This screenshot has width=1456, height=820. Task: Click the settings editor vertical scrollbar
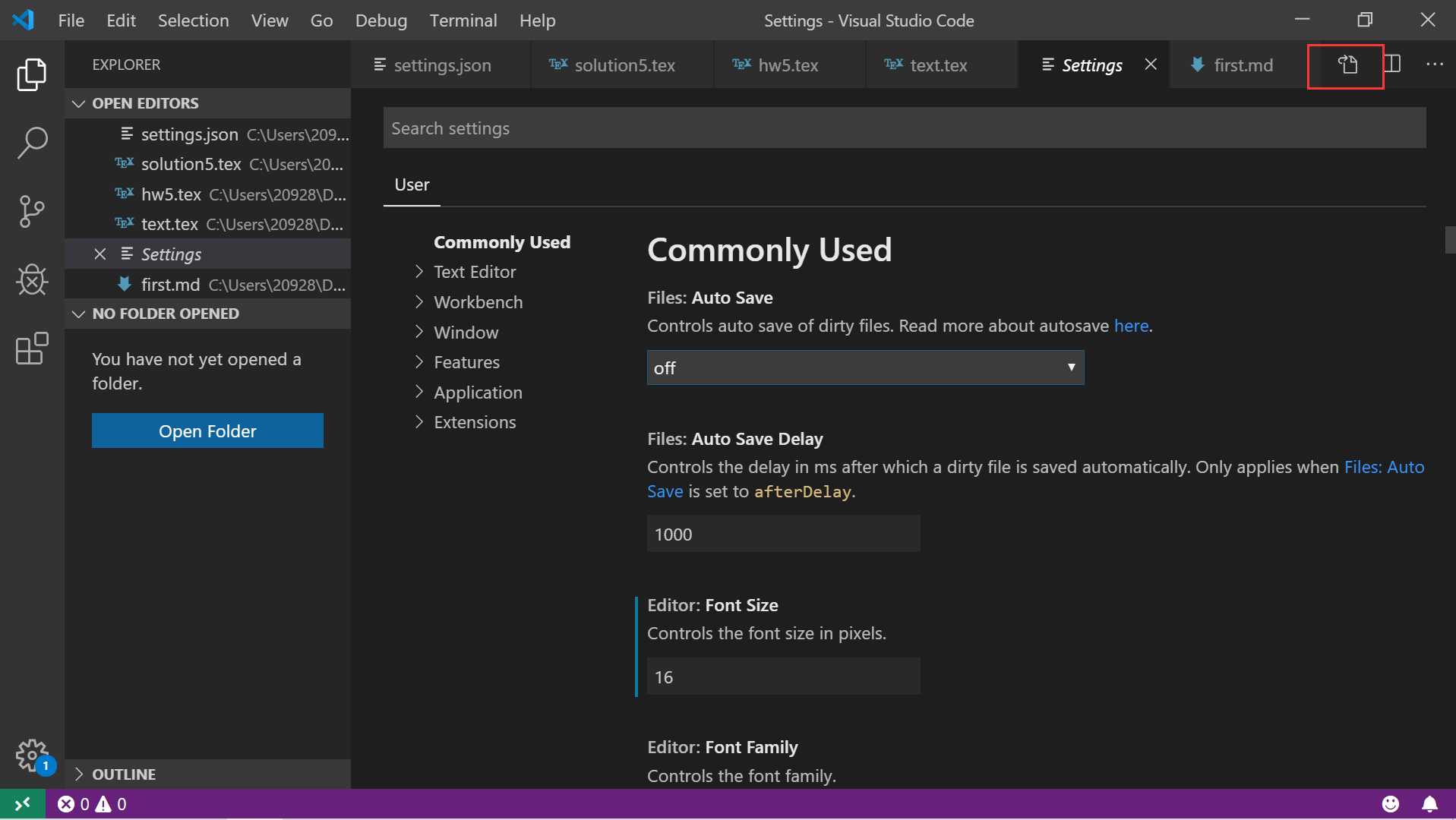coord(1450,240)
